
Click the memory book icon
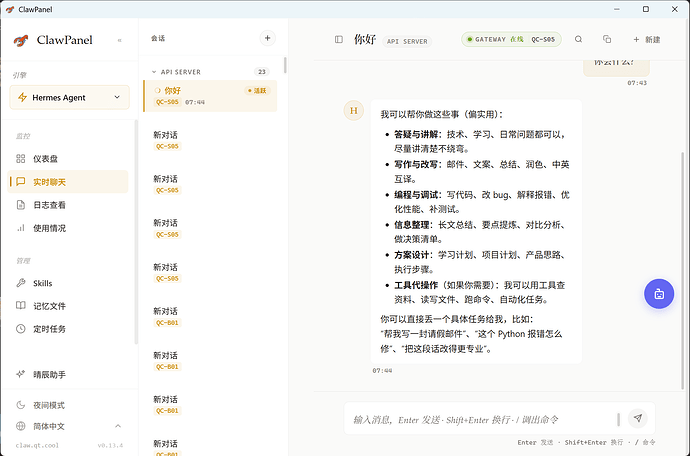point(21,305)
